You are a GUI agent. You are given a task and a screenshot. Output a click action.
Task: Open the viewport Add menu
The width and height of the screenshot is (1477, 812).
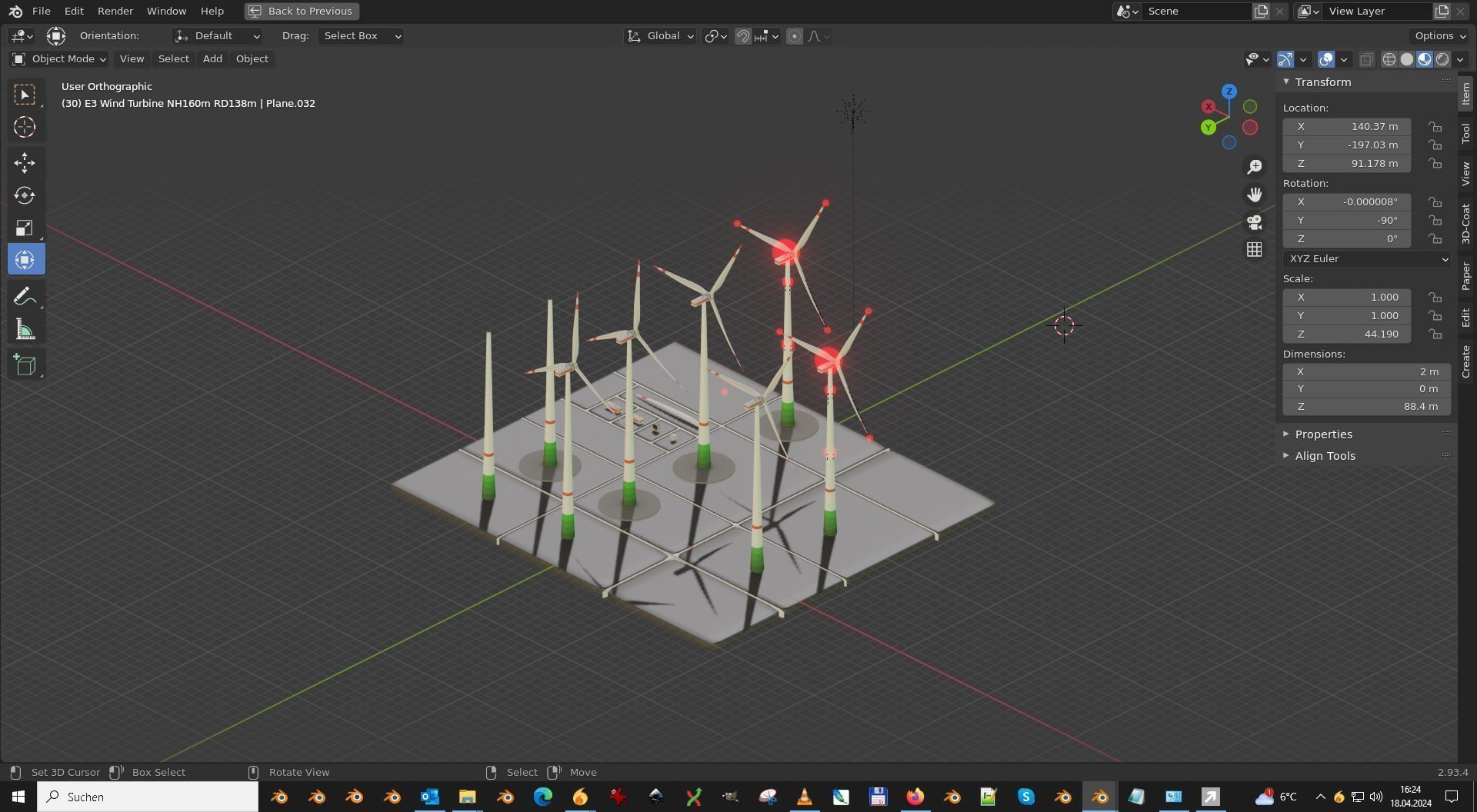click(212, 59)
